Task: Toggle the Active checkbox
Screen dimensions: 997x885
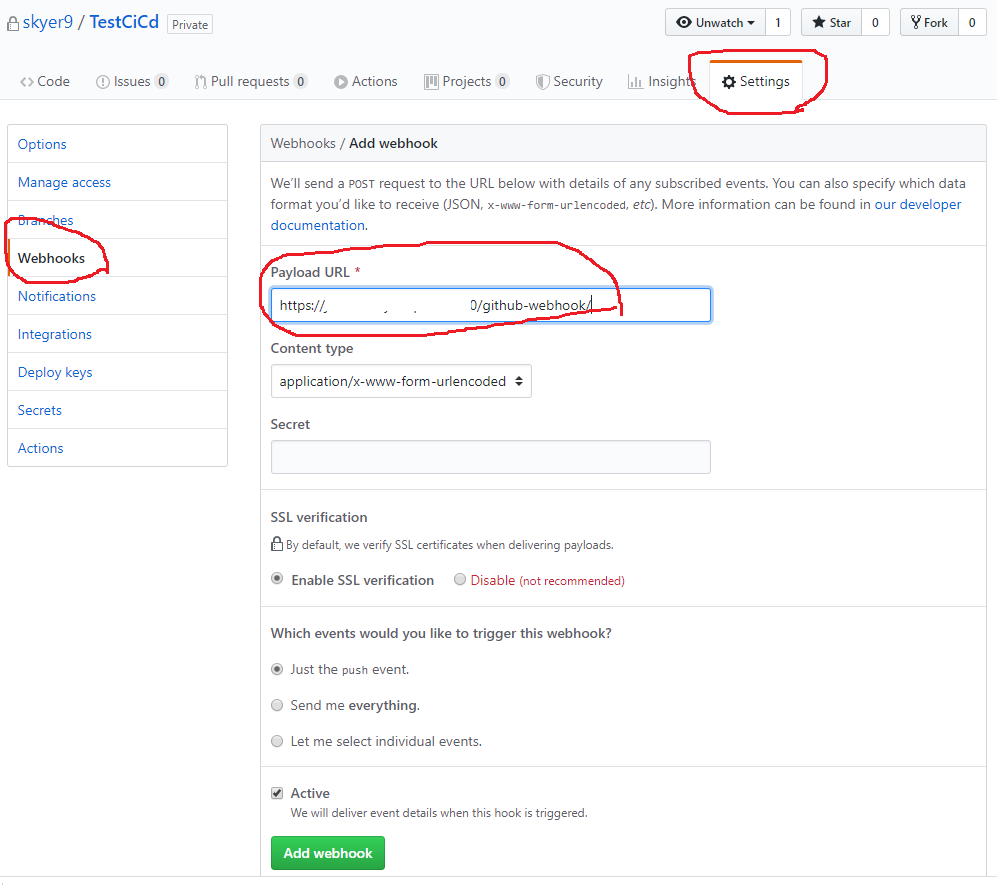Action: click(277, 793)
